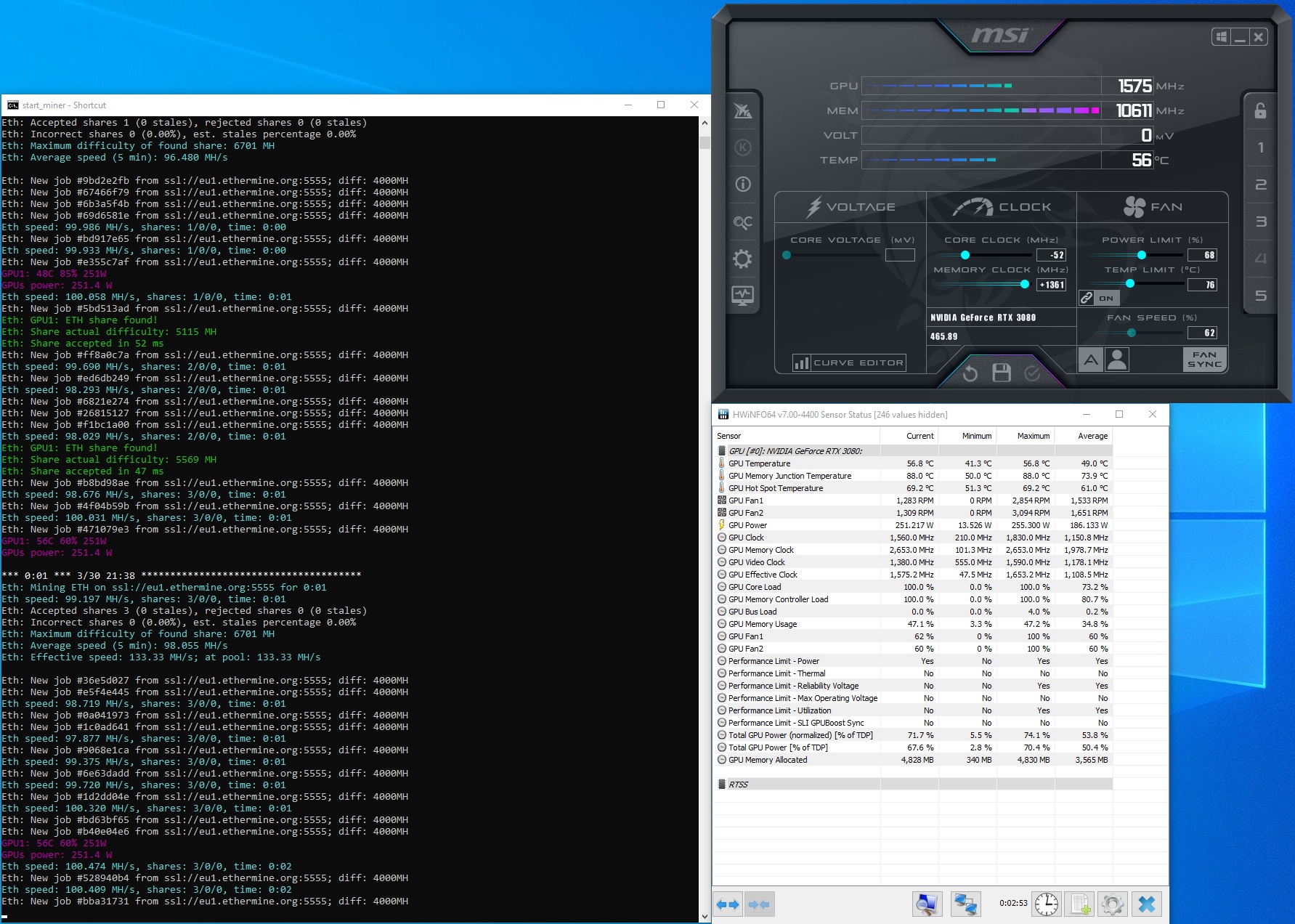Click the empty Core Voltage value field
The width and height of the screenshot is (1295, 924).
pyautogui.click(x=900, y=255)
